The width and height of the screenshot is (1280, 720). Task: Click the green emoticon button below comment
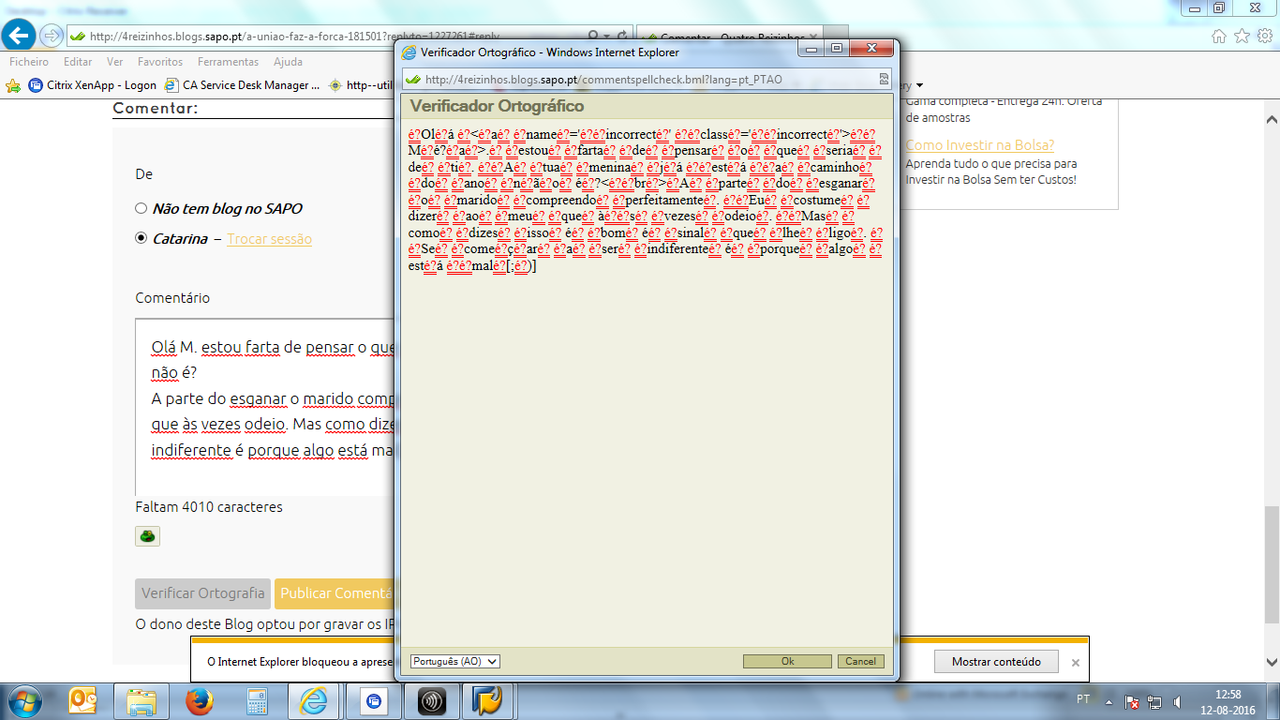point(147,537)
